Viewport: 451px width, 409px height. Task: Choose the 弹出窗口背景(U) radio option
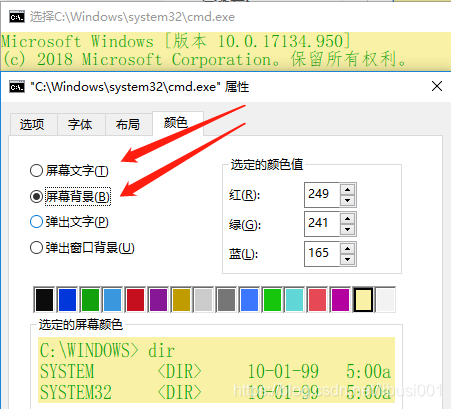tap(82, 248)
